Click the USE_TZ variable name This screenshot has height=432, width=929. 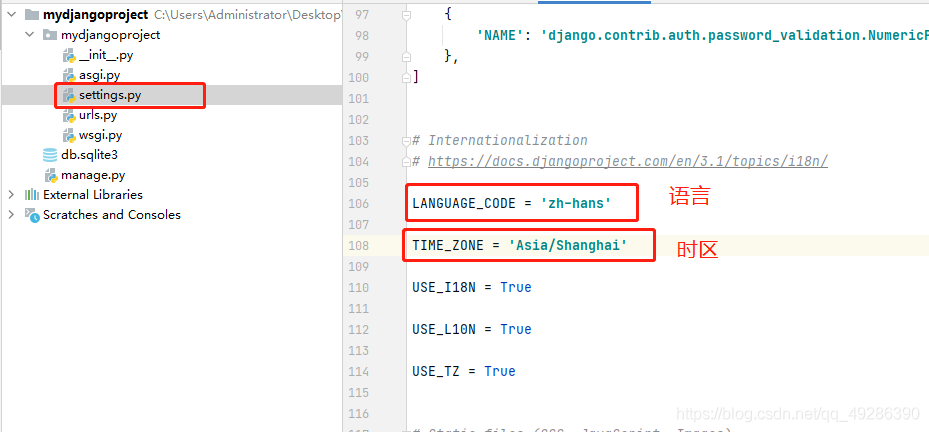pos(436,372)
